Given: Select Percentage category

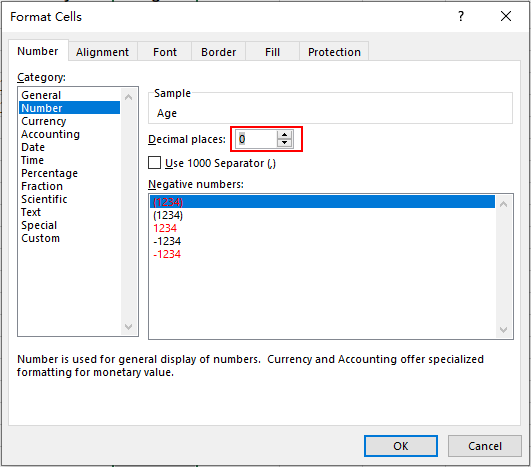Looking at the screenshot, I should pos(49,173).
